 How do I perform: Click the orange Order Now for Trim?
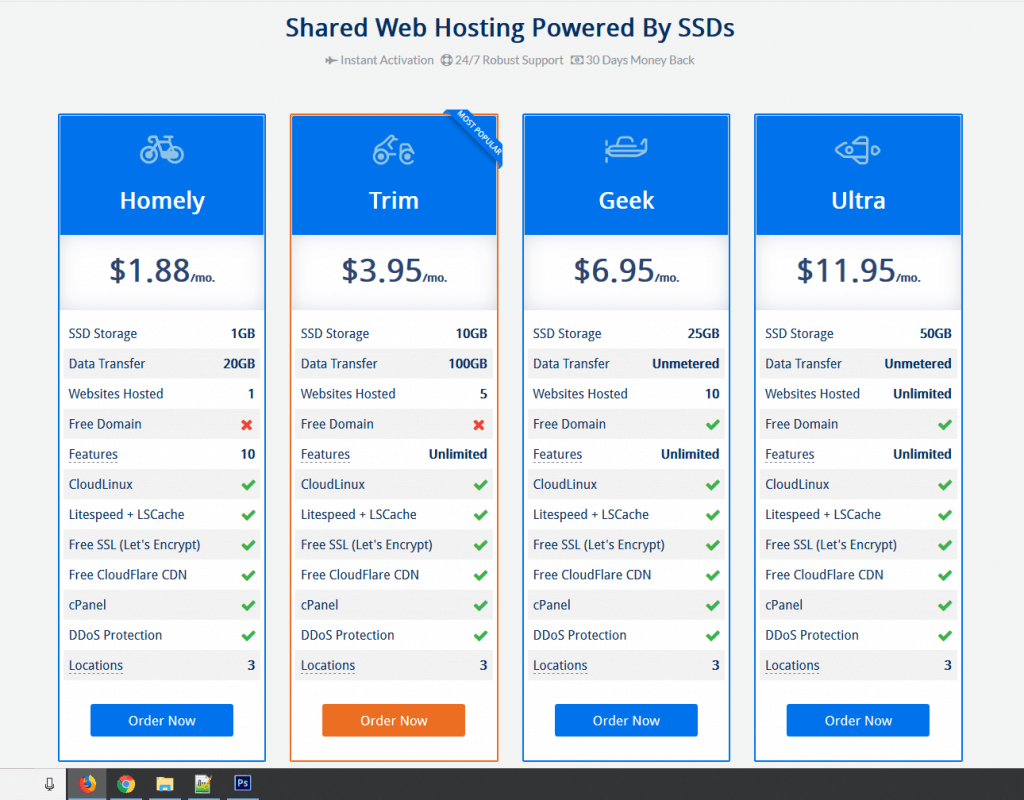394,720
